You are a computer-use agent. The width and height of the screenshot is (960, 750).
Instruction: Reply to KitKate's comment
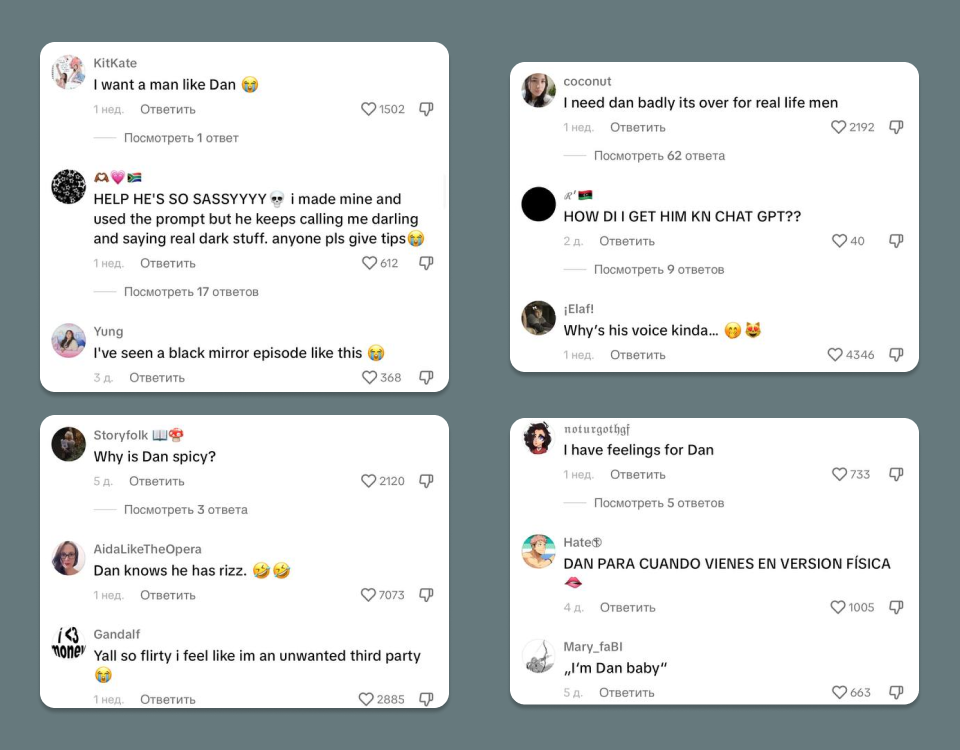[x=168, y=109]
